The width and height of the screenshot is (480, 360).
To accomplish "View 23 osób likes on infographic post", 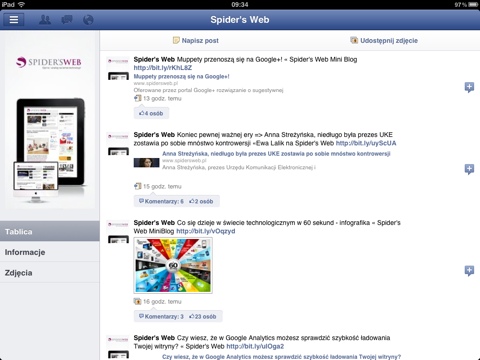I will [x=202, y=317].
